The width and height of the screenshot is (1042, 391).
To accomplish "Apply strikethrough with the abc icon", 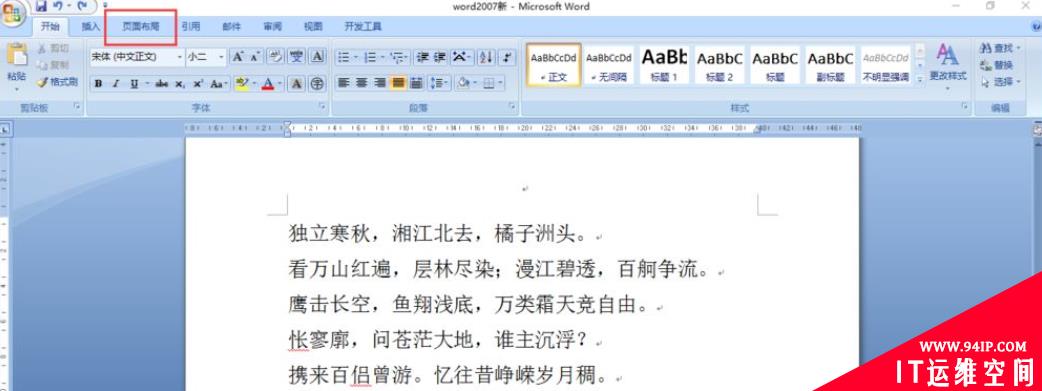I will tap(161, 84).
